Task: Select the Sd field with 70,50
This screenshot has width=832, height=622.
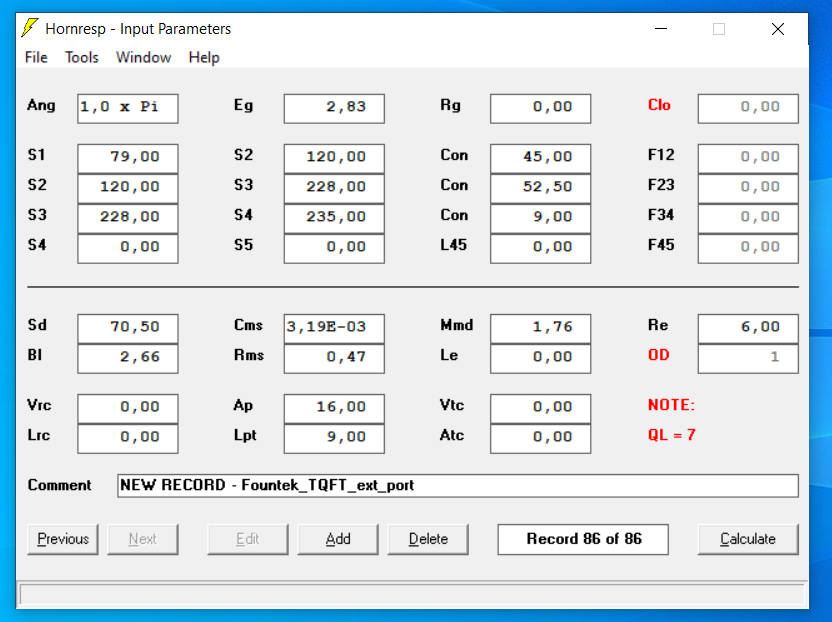Action: (128, 329)
